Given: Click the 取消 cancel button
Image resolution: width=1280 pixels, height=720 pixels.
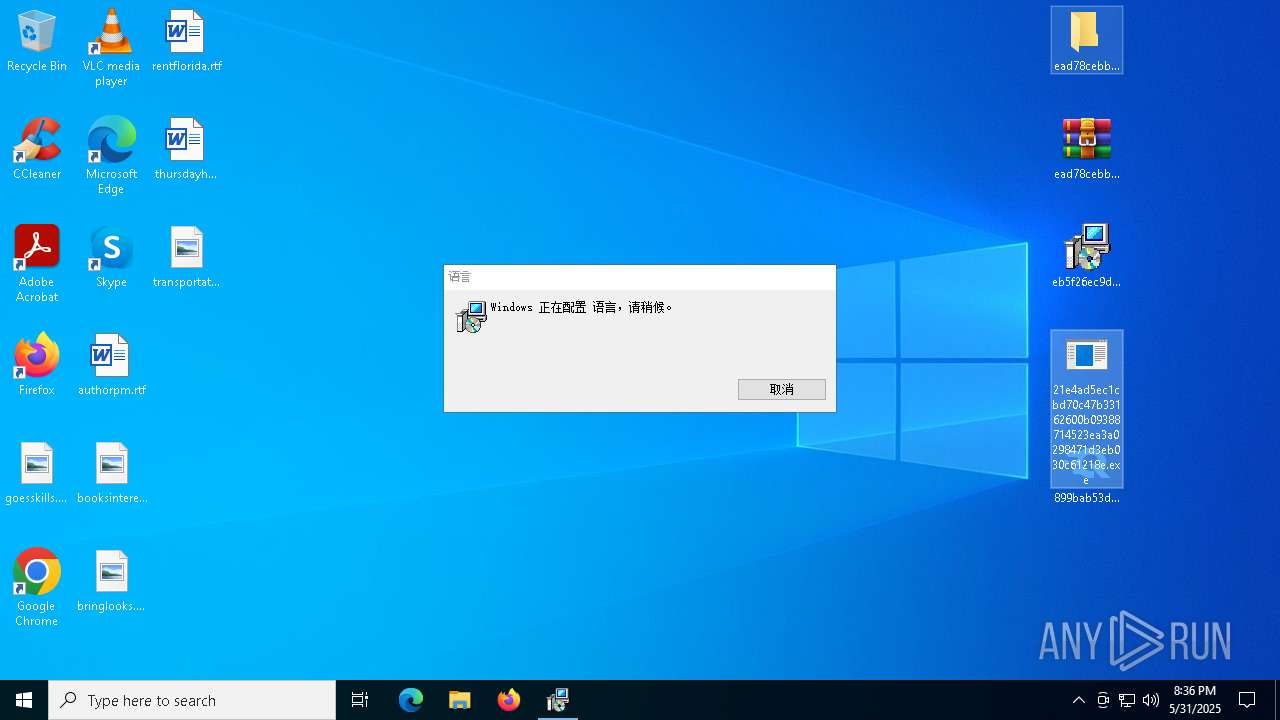Looking at the screenshot, I should click(782, 390).
